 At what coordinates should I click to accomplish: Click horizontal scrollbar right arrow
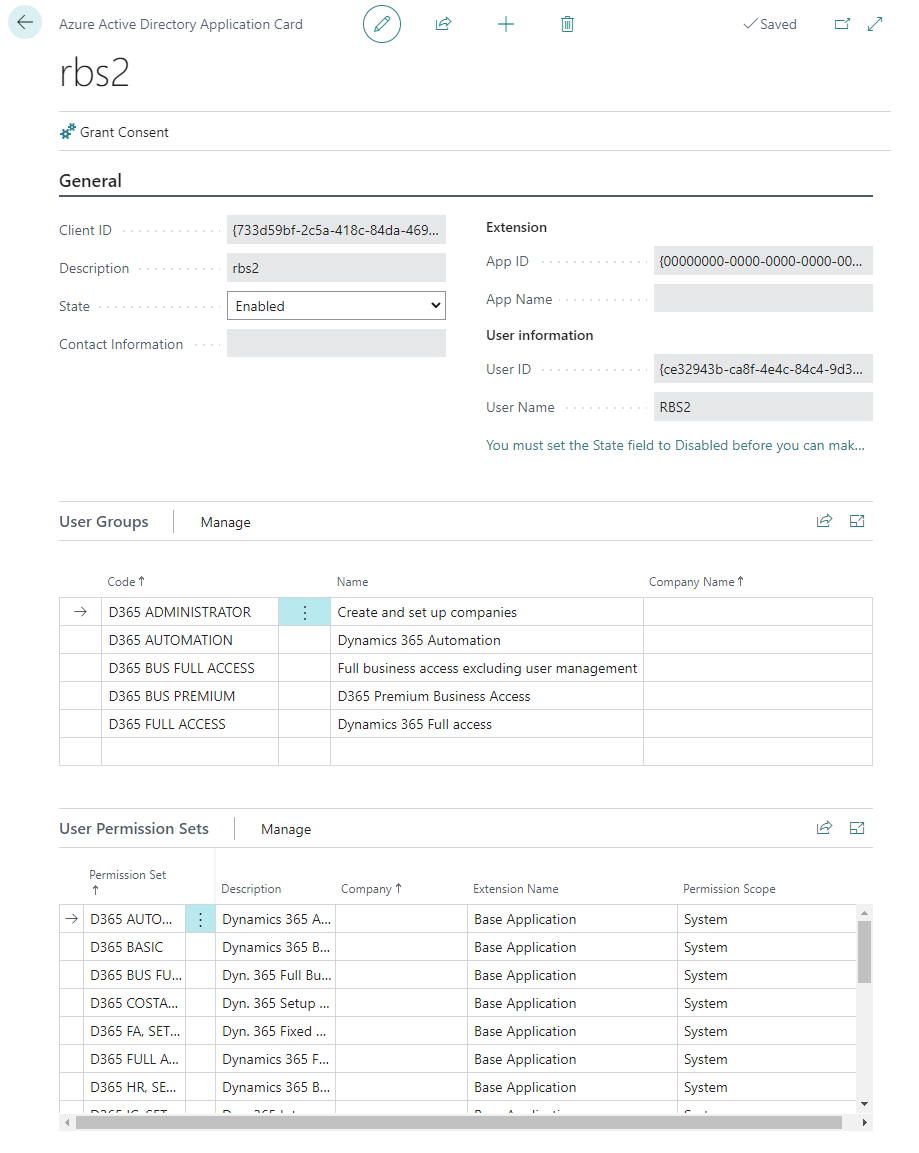pyautogui.click(x=865, y=1123)
